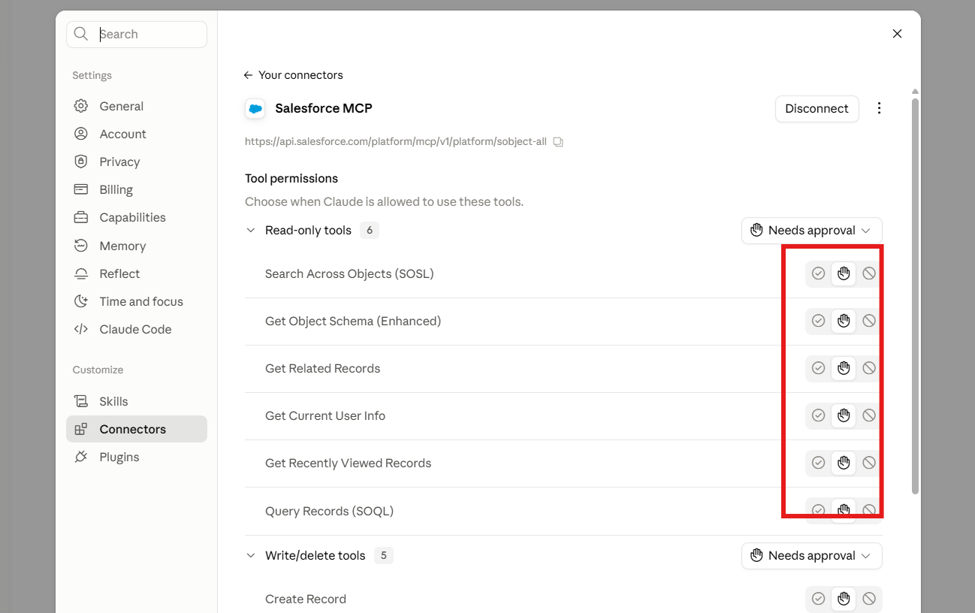
Task: Copy the Salesforce MCP URL
Action: point(558,142)
